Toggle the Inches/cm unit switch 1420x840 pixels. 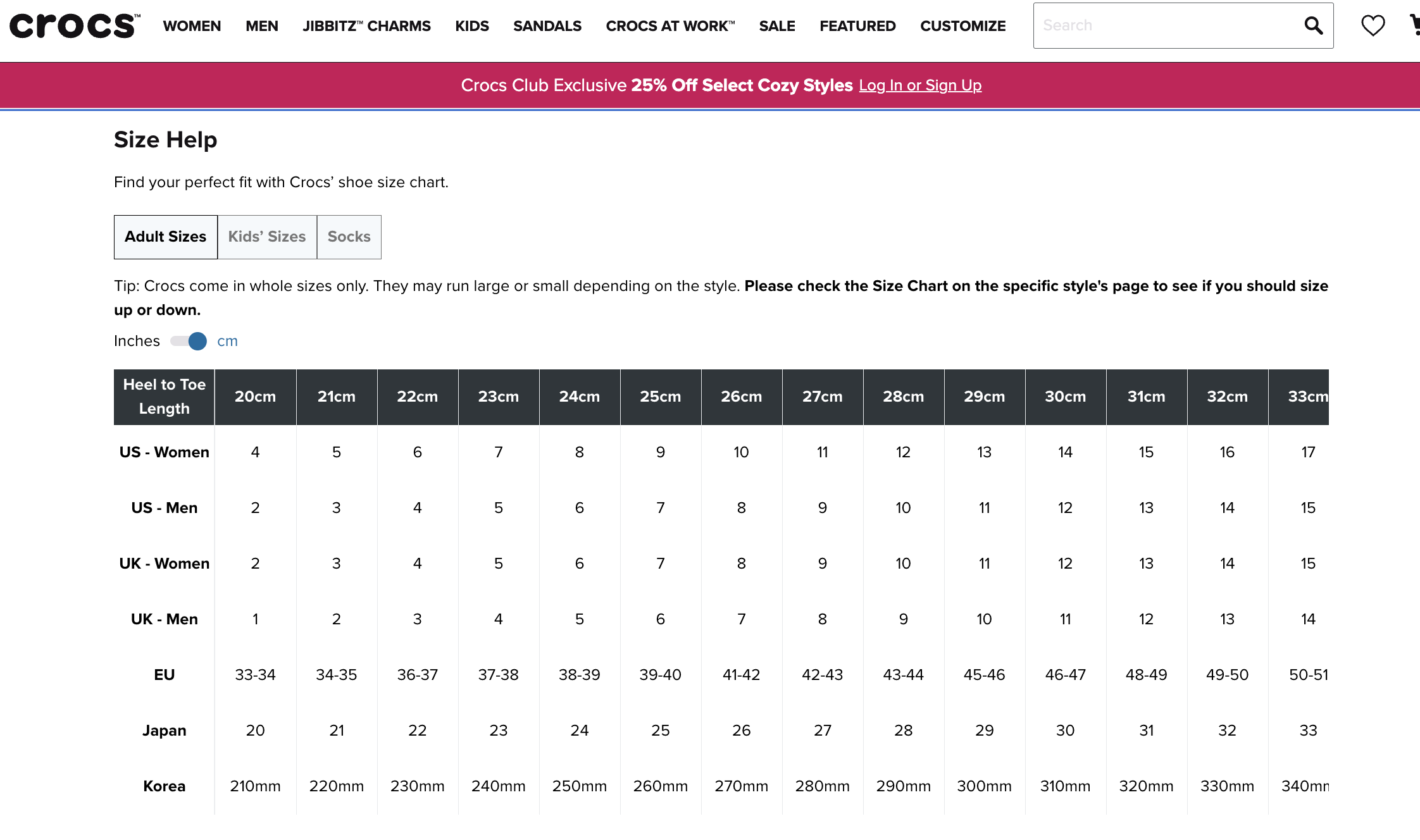[189, 341]
